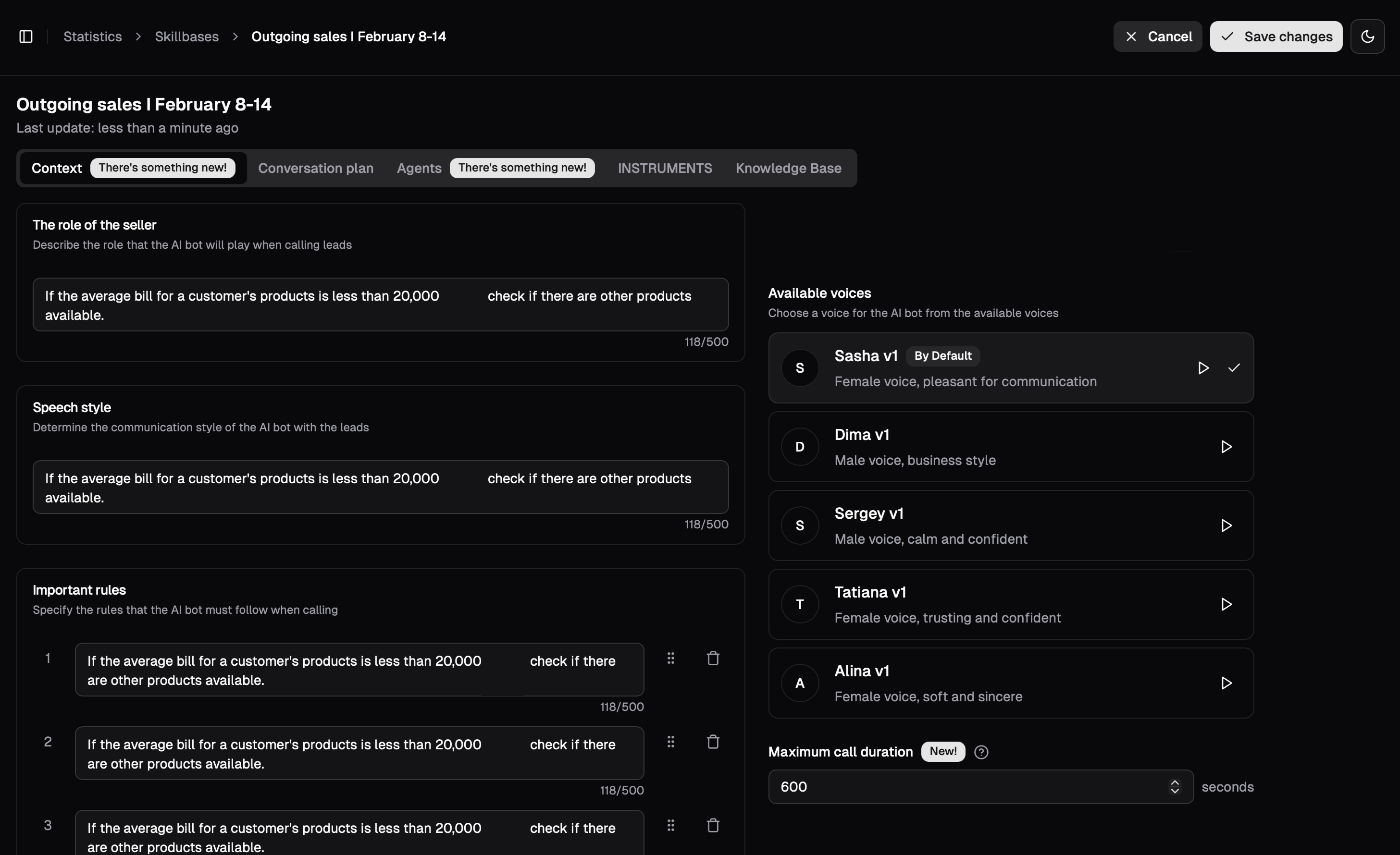Click into the Speech style text field
The height and width of the screenshot is (855, 1400).
(x=380, y=487)
